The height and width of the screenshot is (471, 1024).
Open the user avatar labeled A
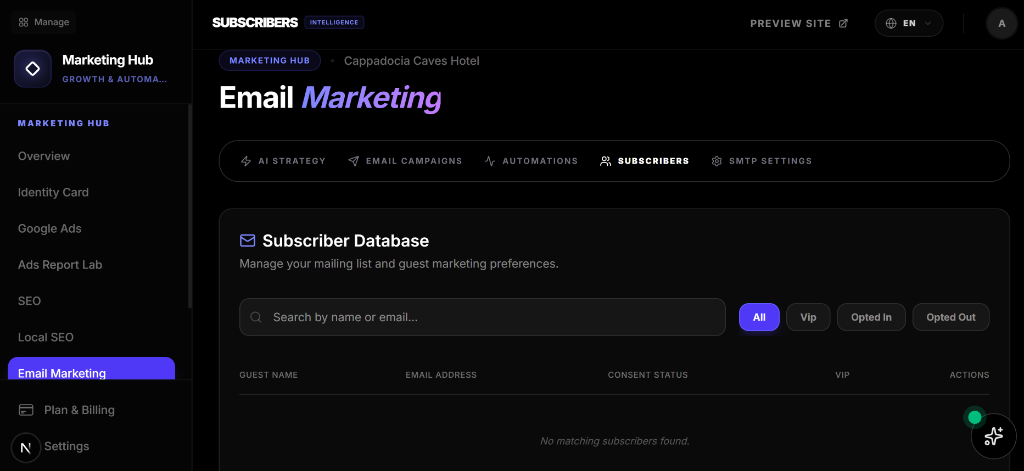(1001, 23)
